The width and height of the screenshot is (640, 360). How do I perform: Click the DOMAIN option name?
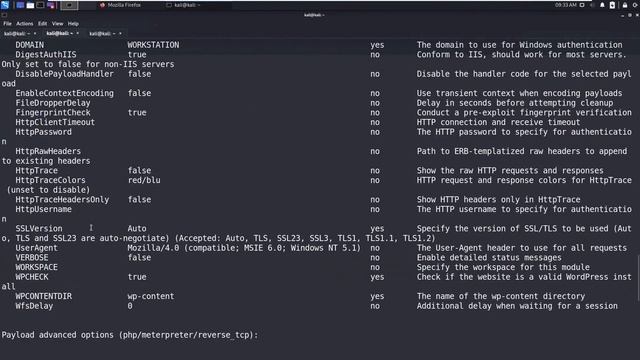pos(30,45)
